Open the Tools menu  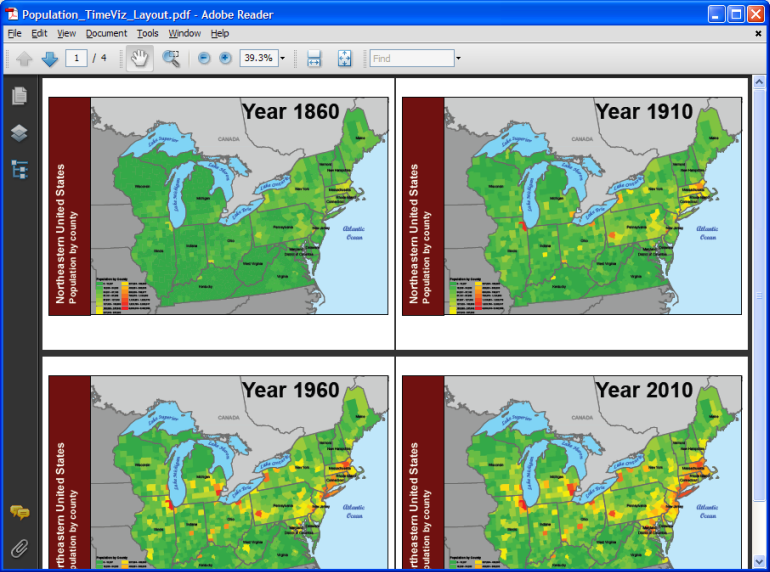tap(147, 33)
